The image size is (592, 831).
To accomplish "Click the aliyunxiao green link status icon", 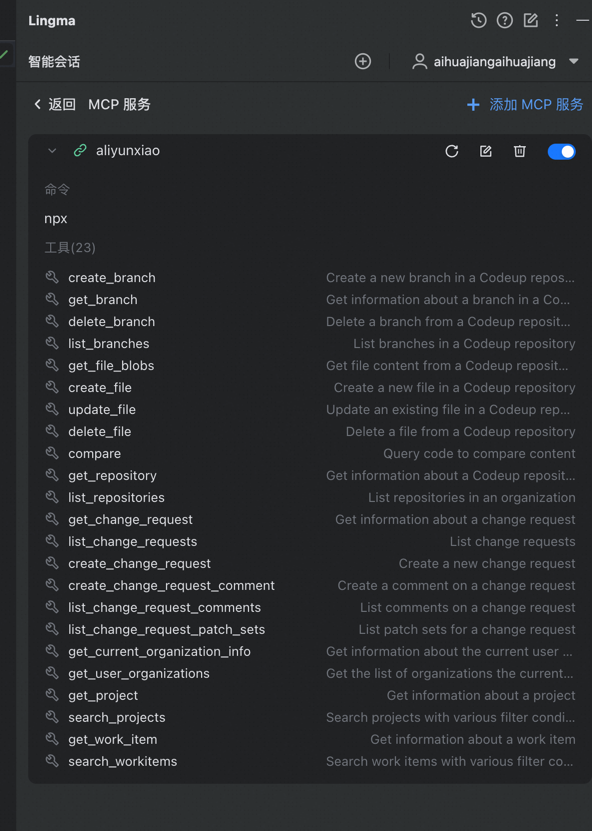I will coord(80,151).
